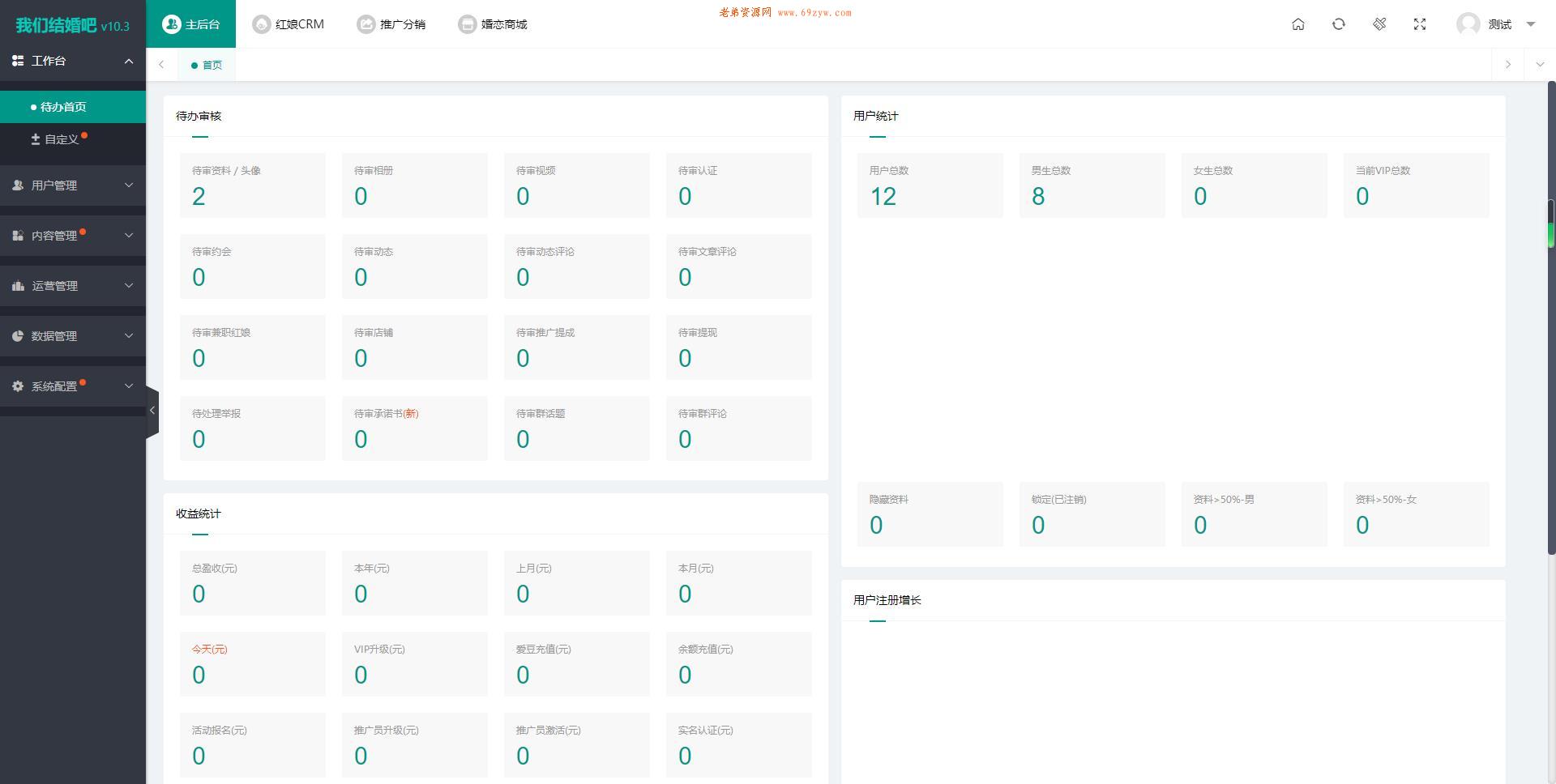This screenshot has width=1556, height=784.
Task: Switch to 红娘CRM top tab
Action: 289,24
